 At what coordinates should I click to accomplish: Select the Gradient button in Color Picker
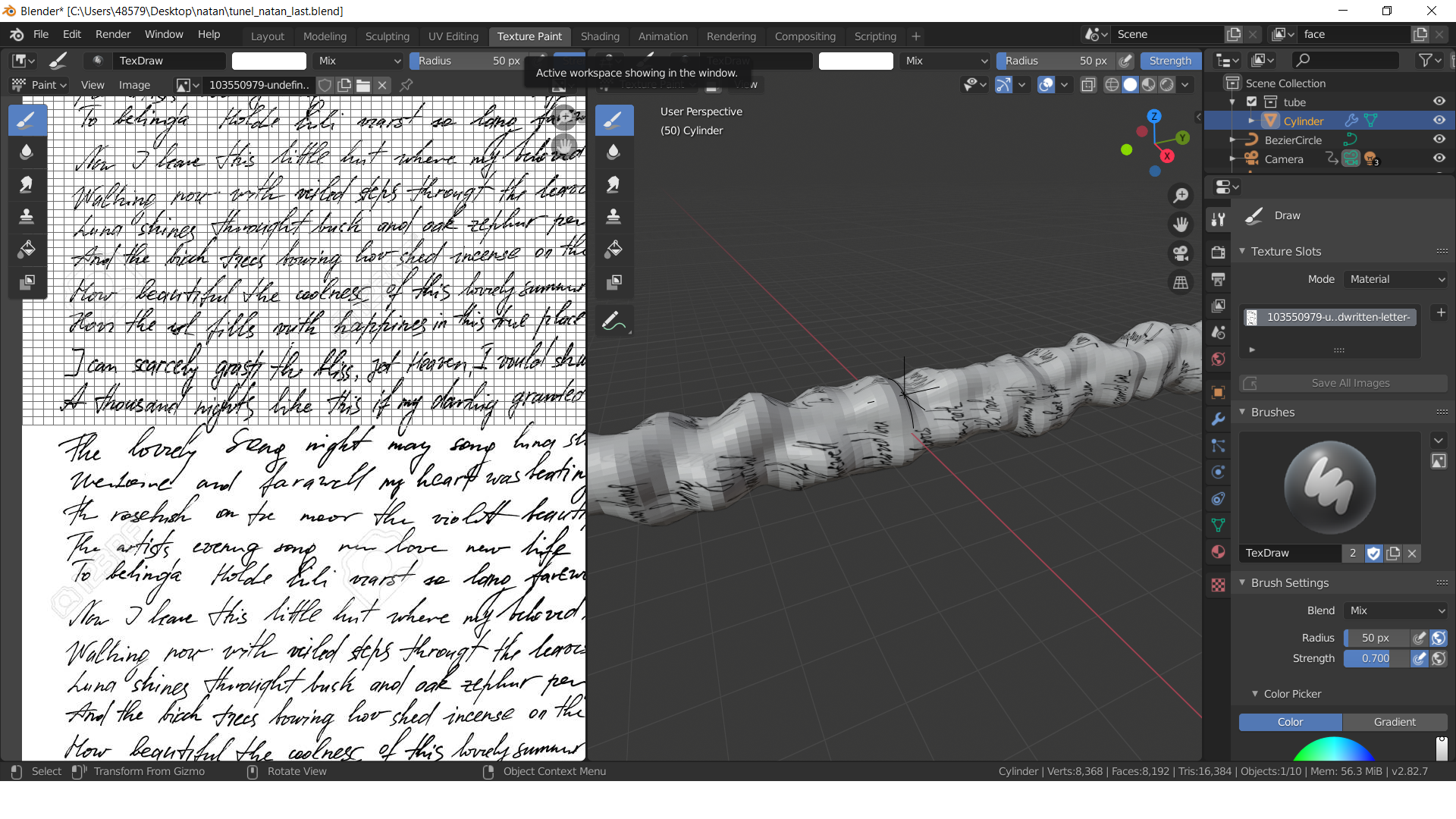tap(1395, 722)
